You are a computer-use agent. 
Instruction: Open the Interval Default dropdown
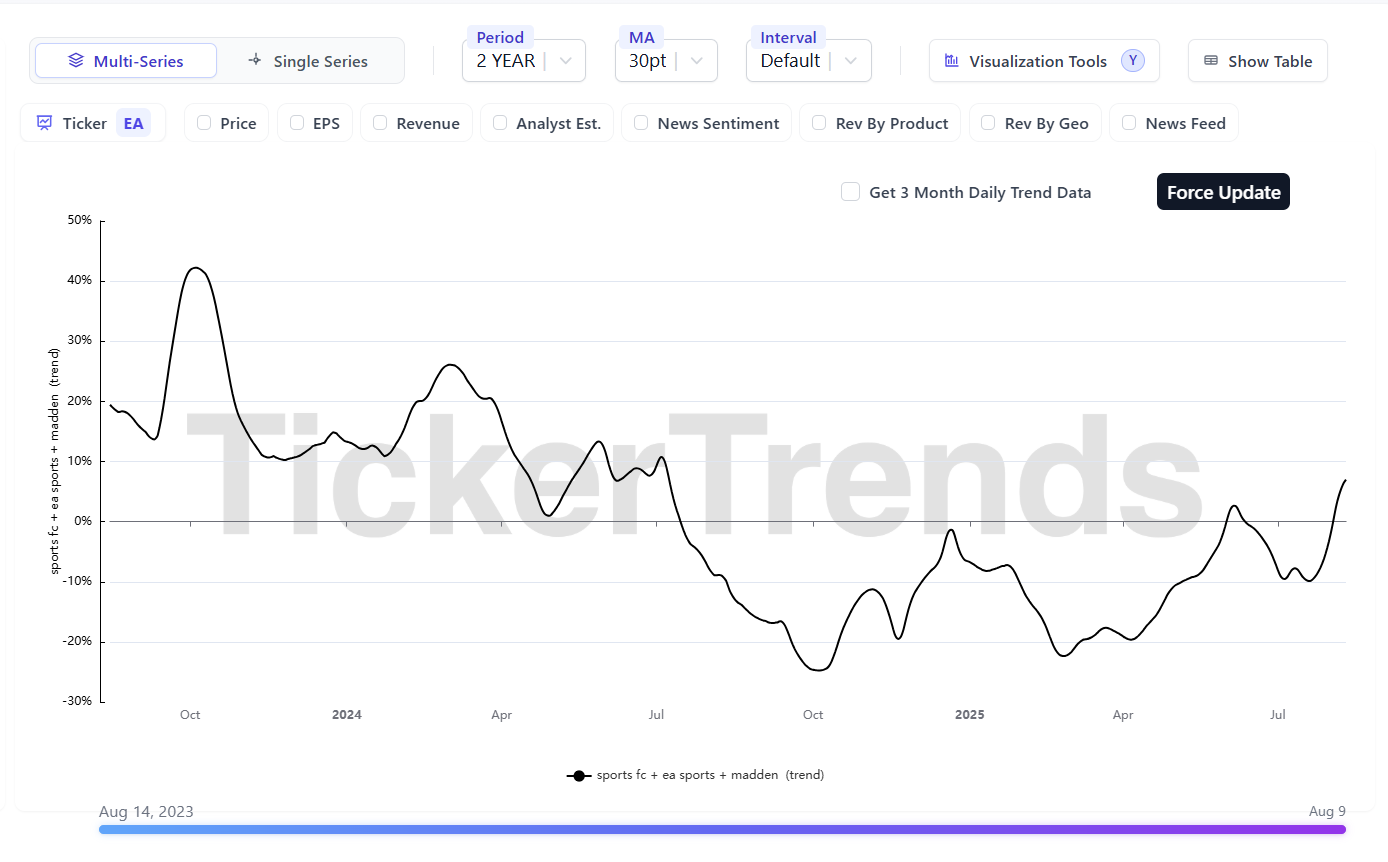pyautogui.click(x=809, y=61)
